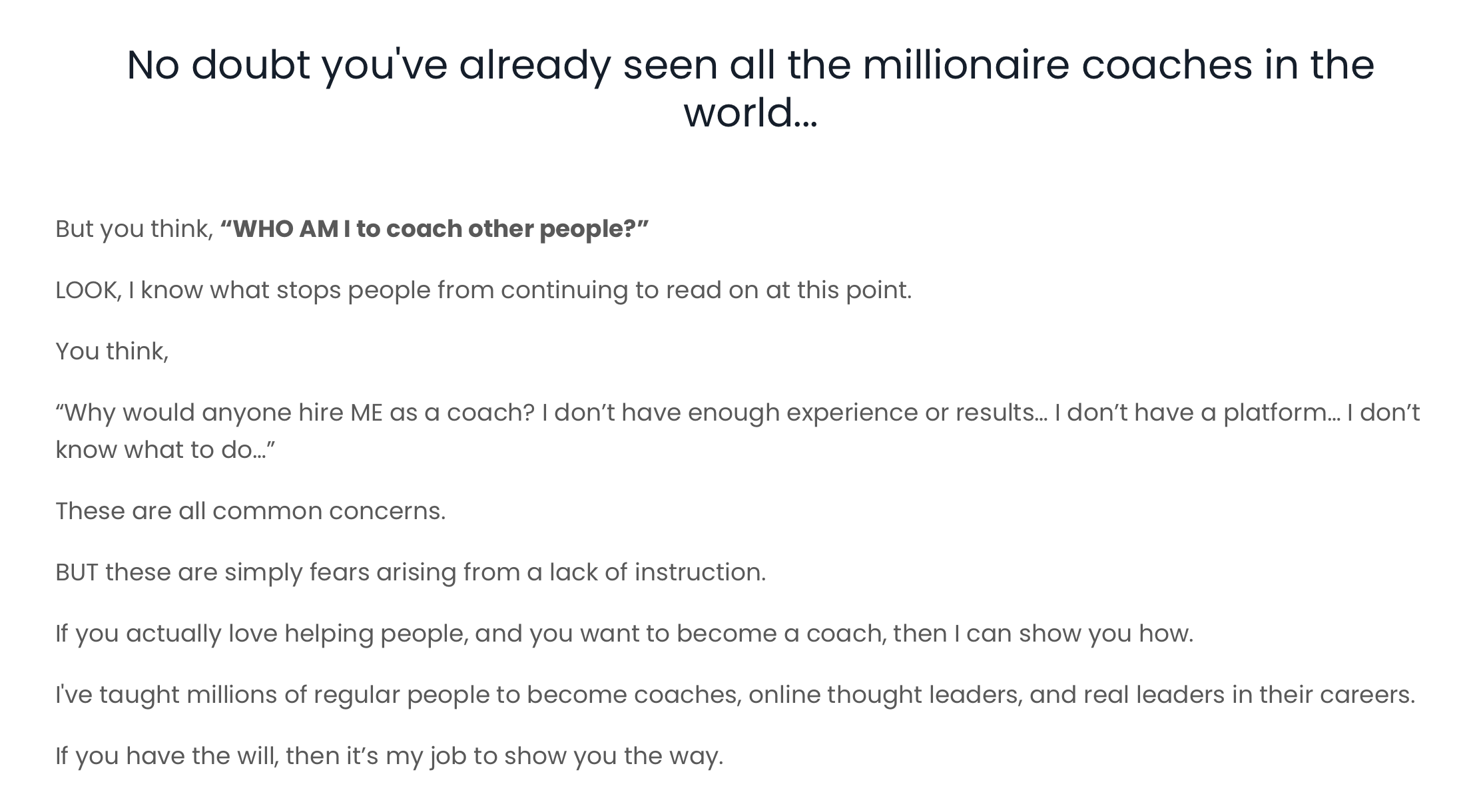
Task: Click the line starting with "LOOK, I know"
Action: click(x=483, y=290)
